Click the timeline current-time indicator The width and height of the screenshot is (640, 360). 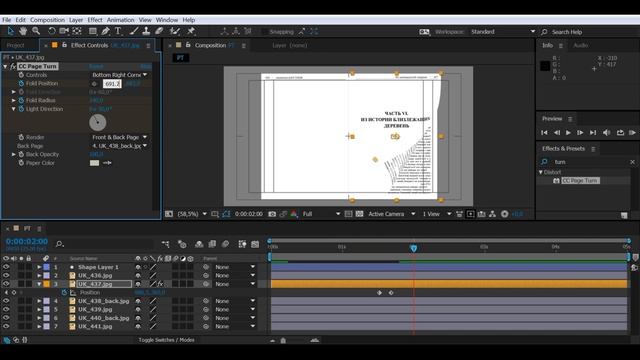[x=413, y=248]
